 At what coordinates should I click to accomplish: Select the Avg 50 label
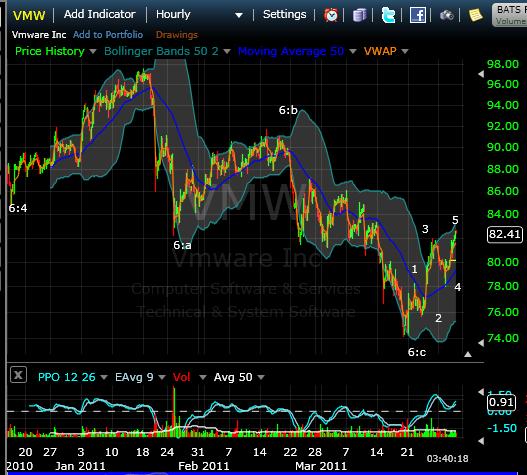[233, 377]
